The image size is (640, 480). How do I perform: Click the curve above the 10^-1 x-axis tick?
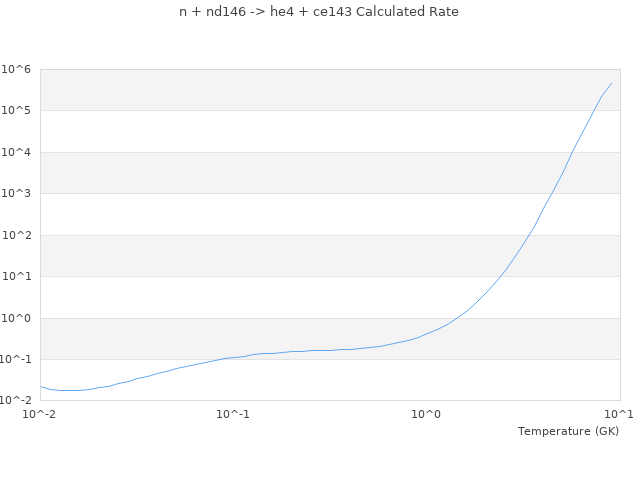tap(233, 357)
